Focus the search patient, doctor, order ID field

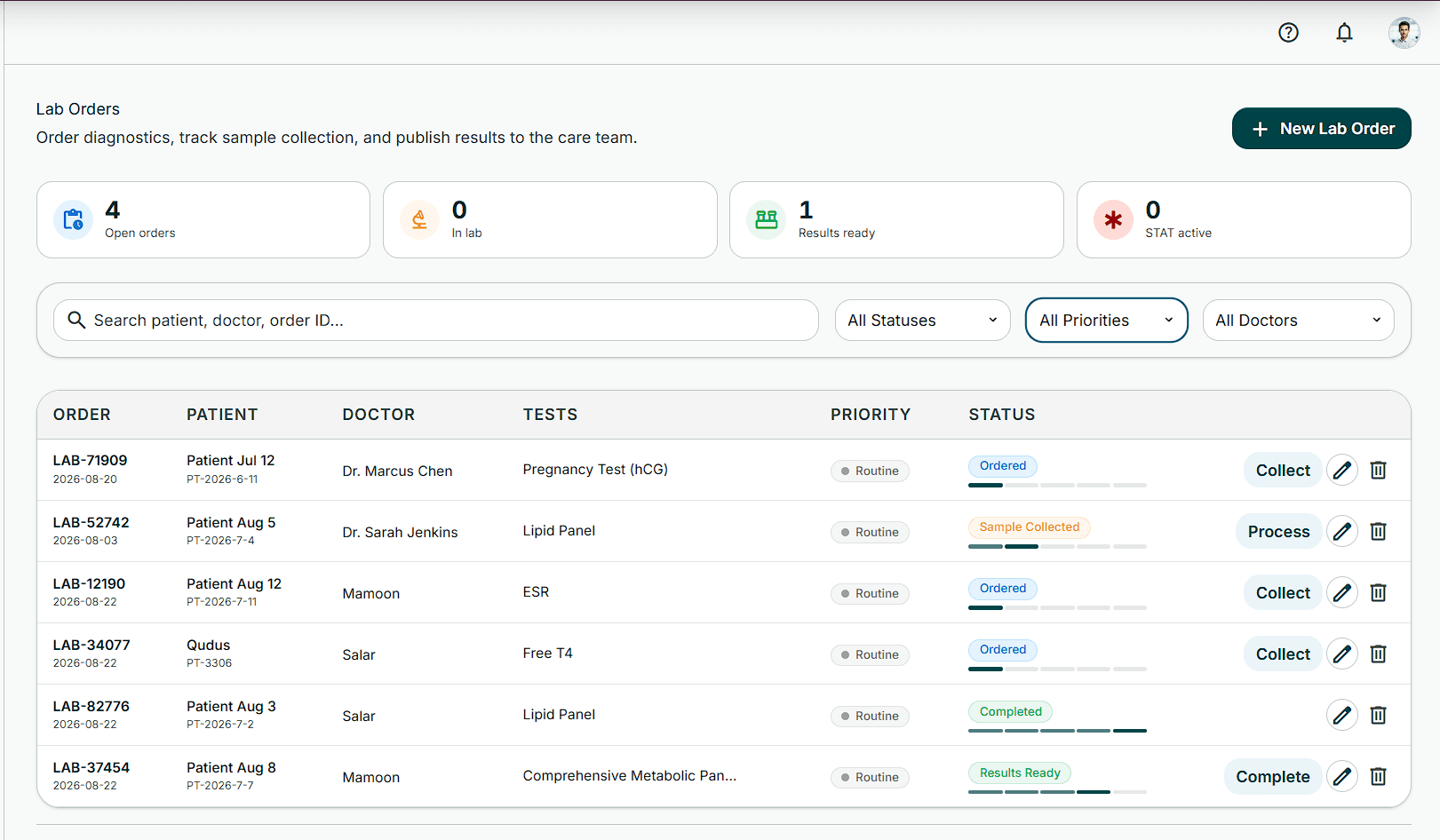tap(435, 320)
